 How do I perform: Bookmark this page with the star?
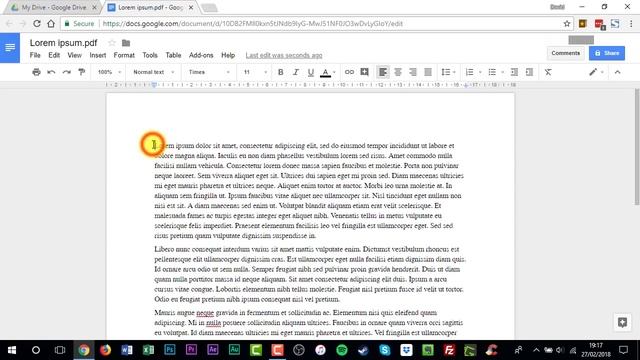567,24
